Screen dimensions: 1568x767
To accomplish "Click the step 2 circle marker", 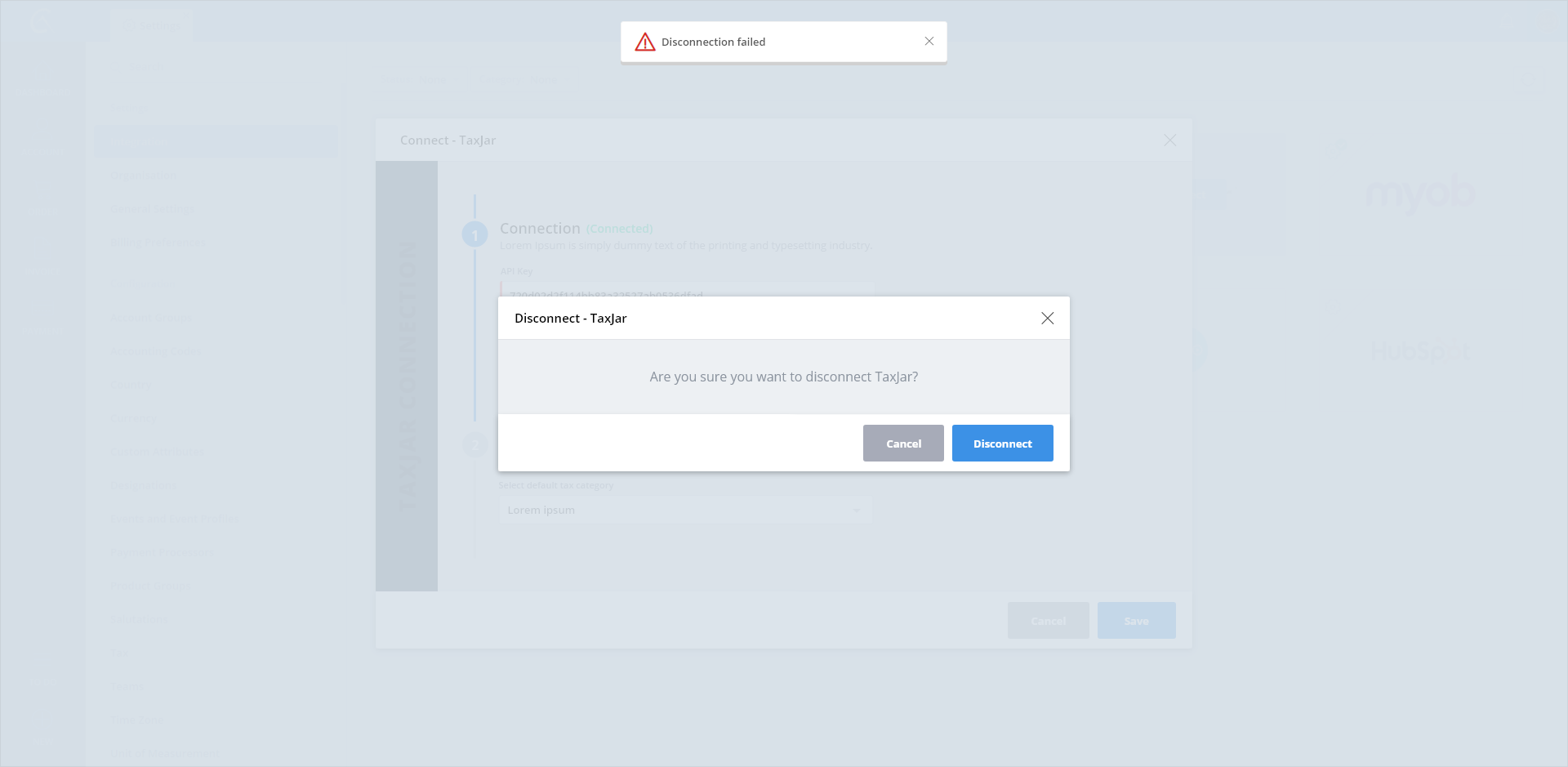I will click(474, 445).
